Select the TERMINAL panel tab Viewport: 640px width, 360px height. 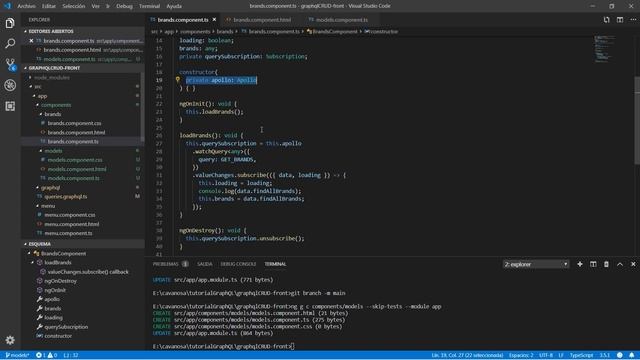(x=275, y=264)
